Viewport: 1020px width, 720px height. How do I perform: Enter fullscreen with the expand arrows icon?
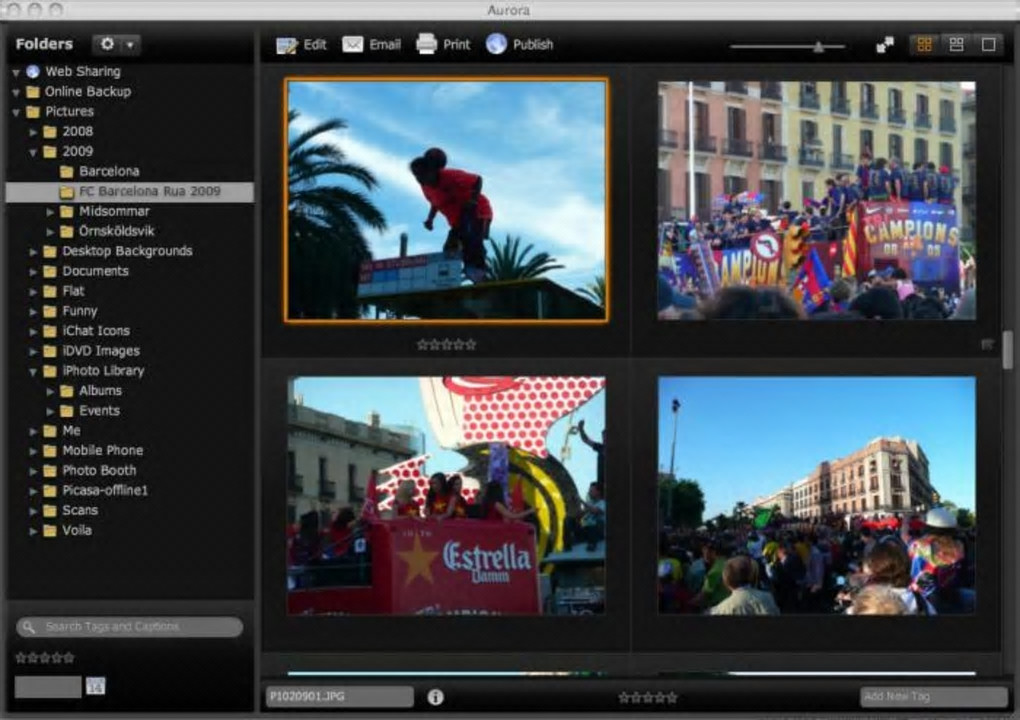(885, 45)
